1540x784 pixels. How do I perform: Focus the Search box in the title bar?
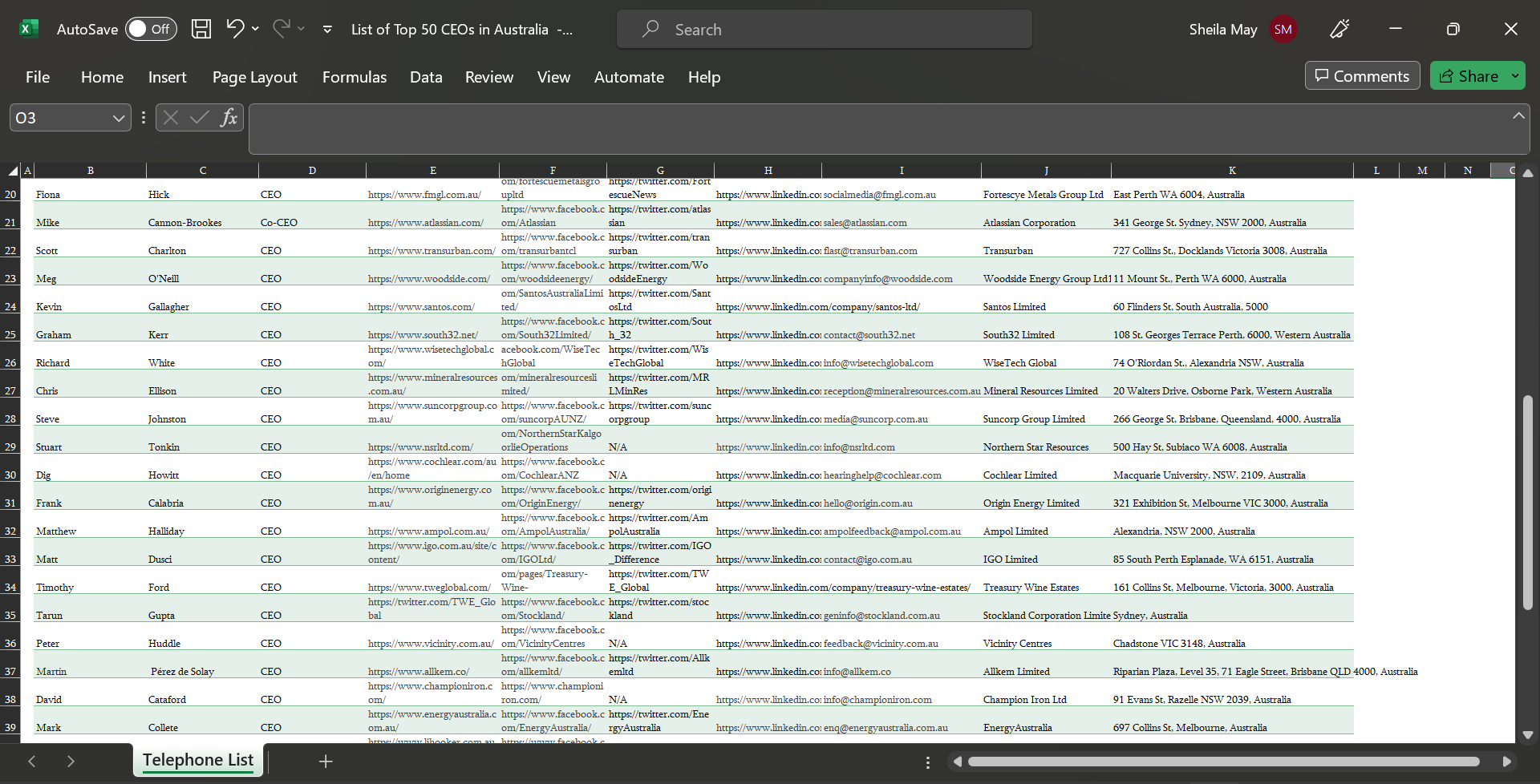pyautogui.click(x=825, y=29)
